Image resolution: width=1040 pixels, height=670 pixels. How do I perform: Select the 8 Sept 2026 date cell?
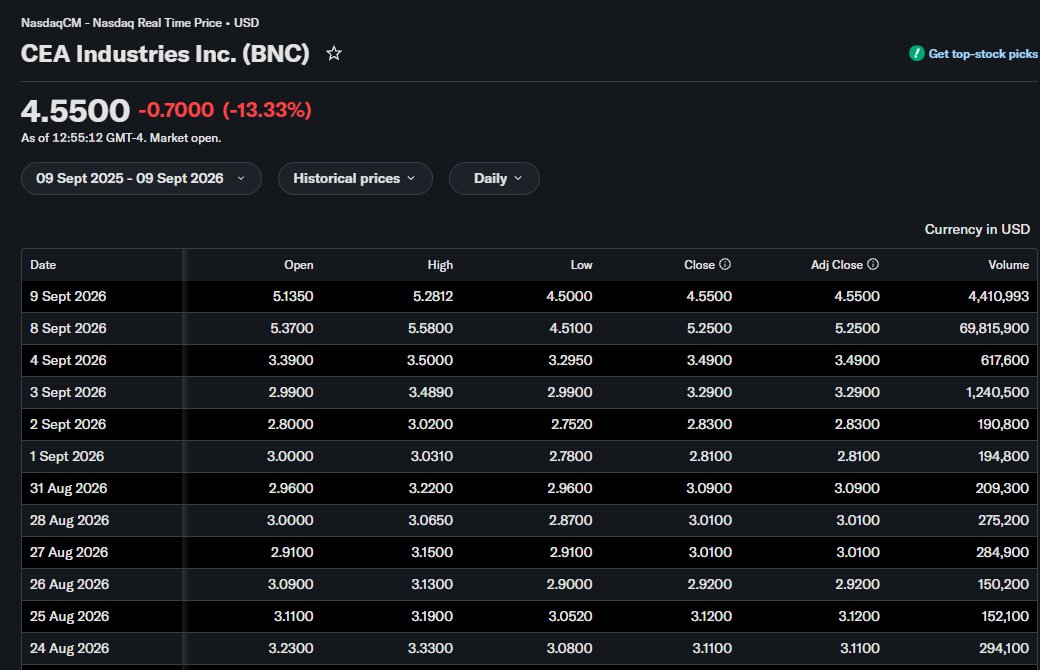click(68, 328)
